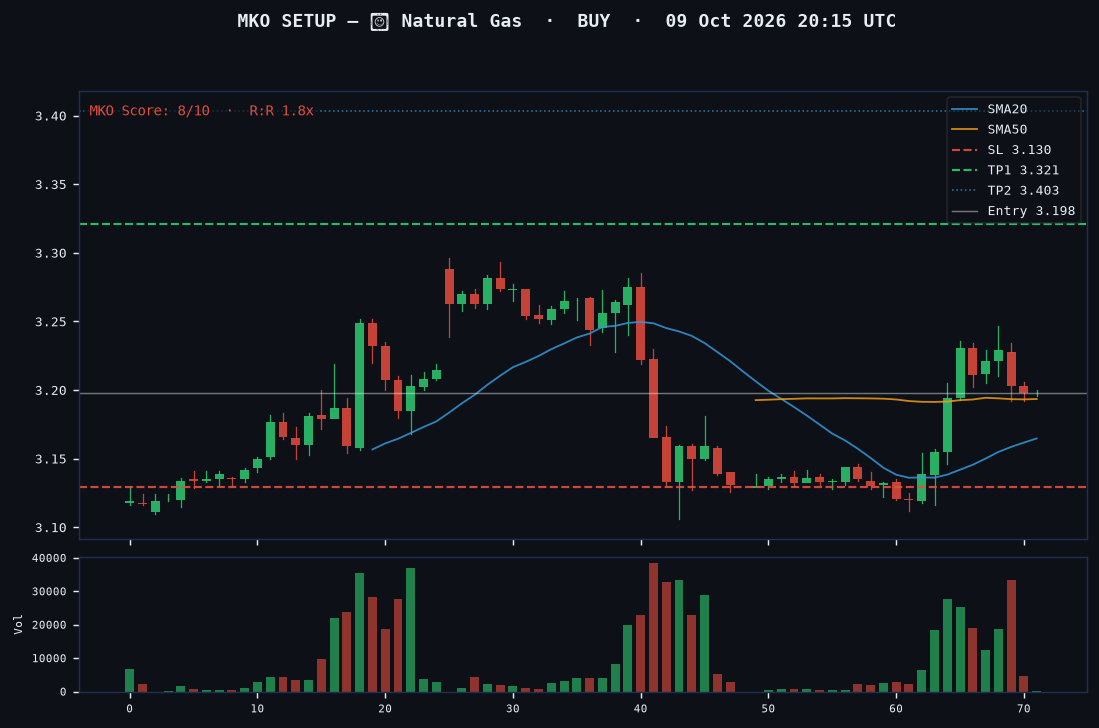Click the tallest red volume bar
The width and height of the screenshot is (1099, 728).
click(653, 628)
